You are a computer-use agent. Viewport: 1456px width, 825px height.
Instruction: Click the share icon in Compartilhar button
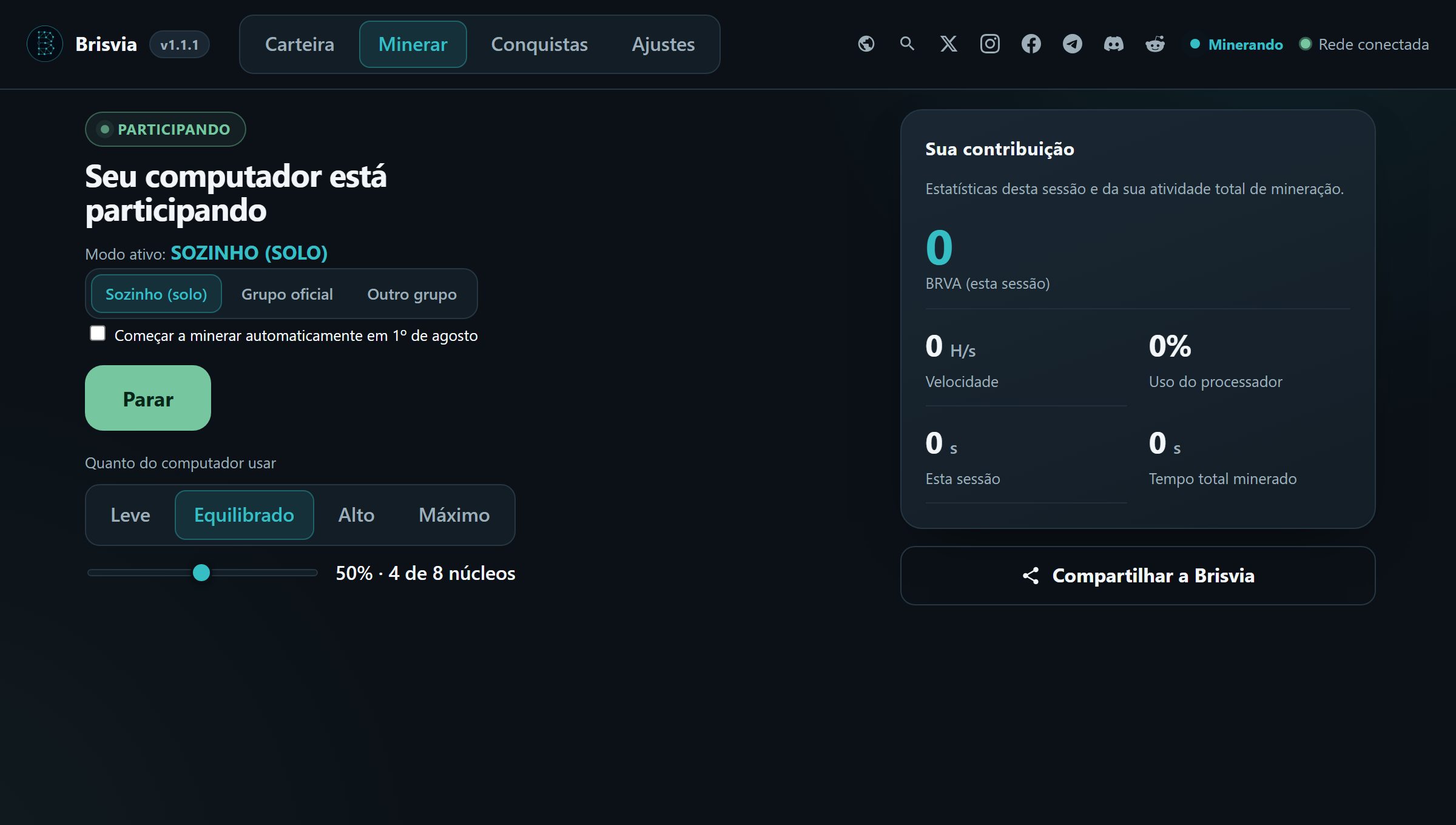(1030, 576)
